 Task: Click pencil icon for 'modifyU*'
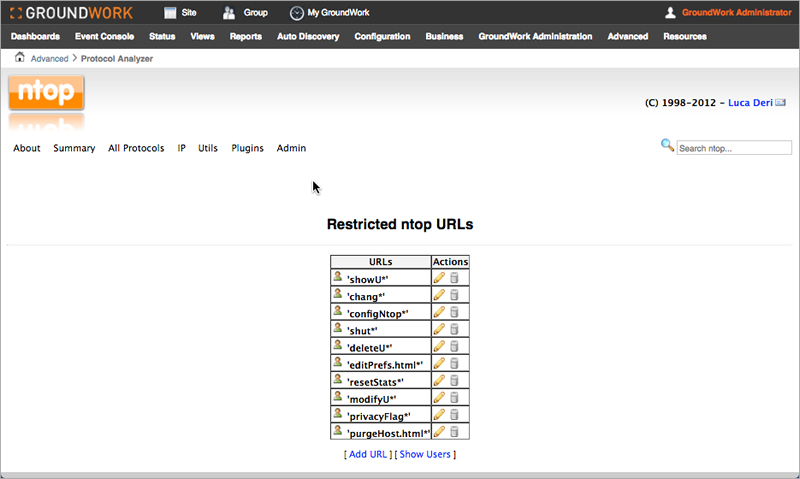point(439,397)
